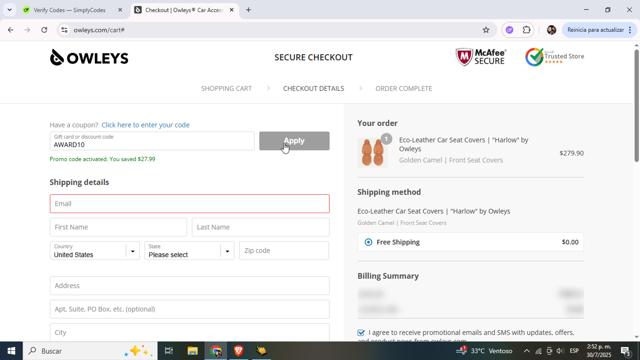This screenshot has width=640, height=360.
Task: Click the Order Complete step
Action: [x=404, y=88]
